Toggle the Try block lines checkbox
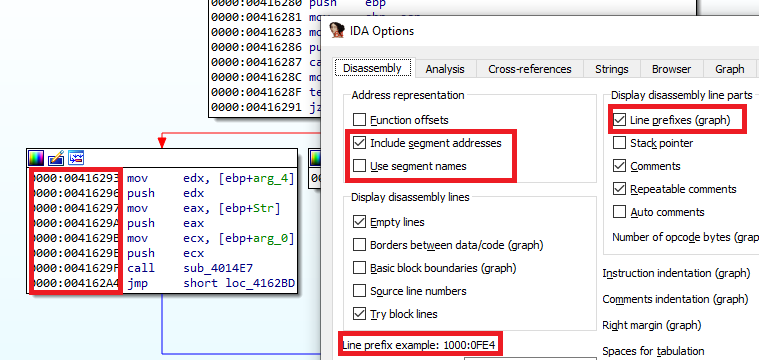This screenshot has height=360, width=759. coord(359,314)
